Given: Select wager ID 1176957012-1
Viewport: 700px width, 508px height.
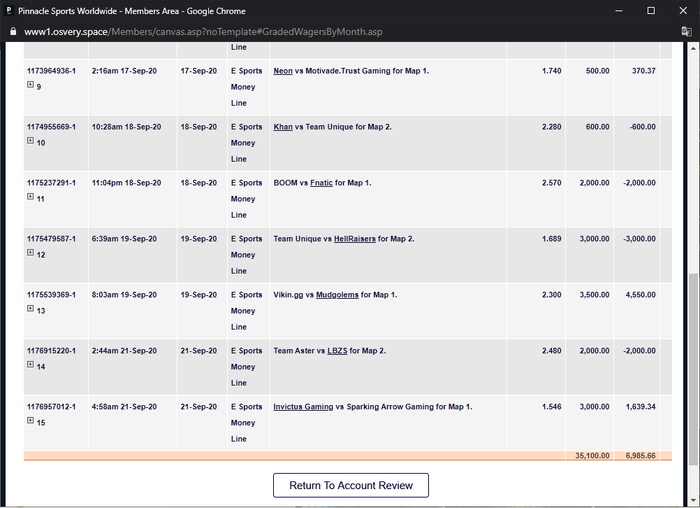Looking at the screenshot, I should (x=51, y=407).
